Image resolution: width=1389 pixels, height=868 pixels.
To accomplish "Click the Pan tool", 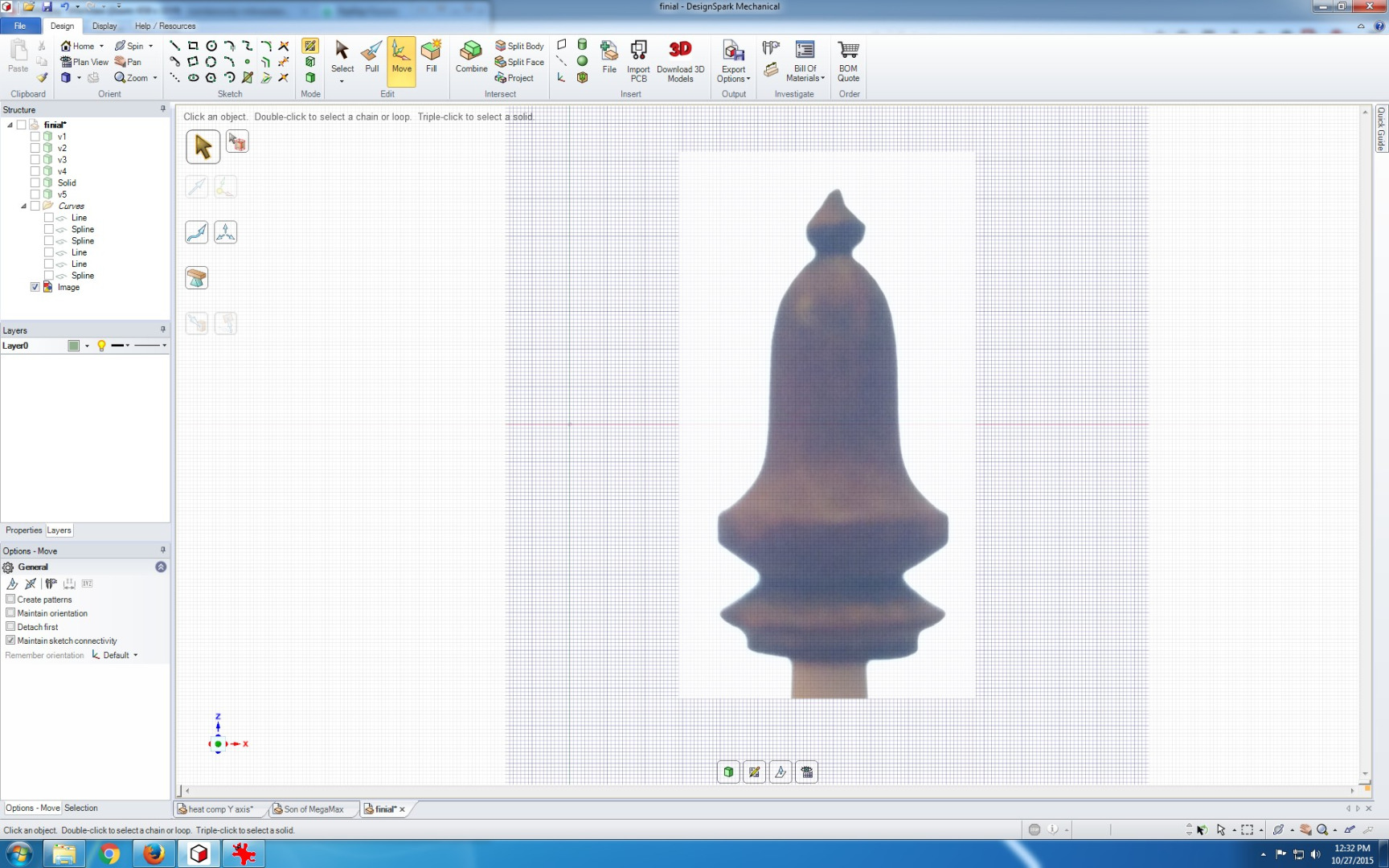I will pos(128,62).
